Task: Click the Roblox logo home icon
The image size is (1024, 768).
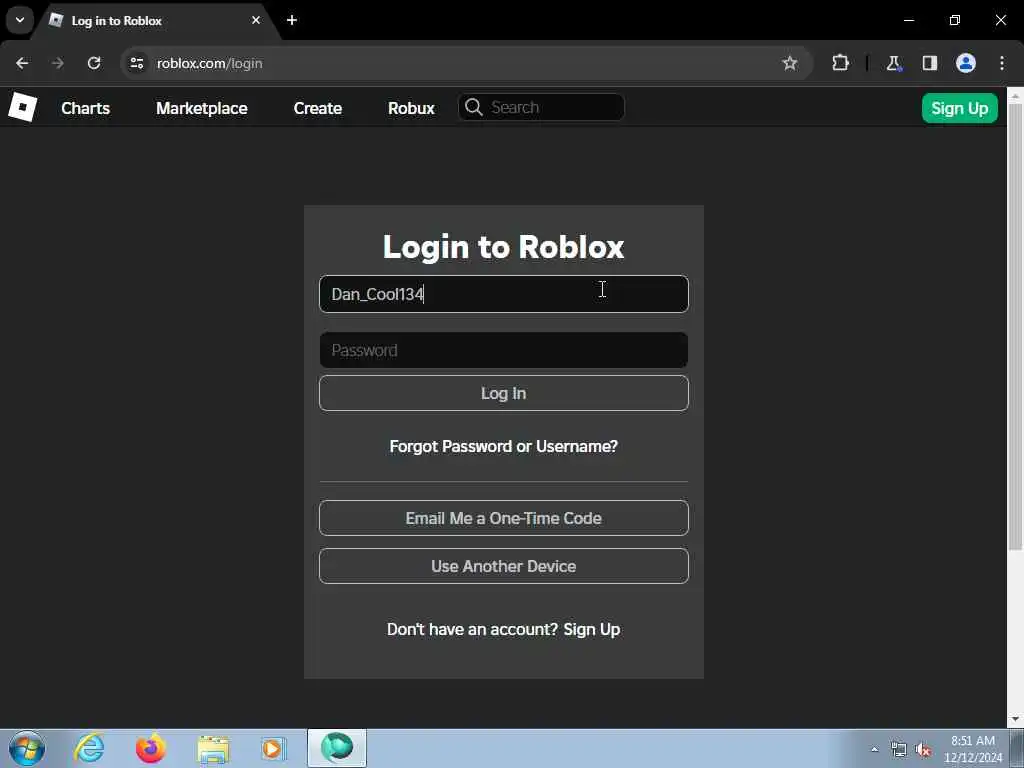Action: pyautogui.click(x=22, y=107)
